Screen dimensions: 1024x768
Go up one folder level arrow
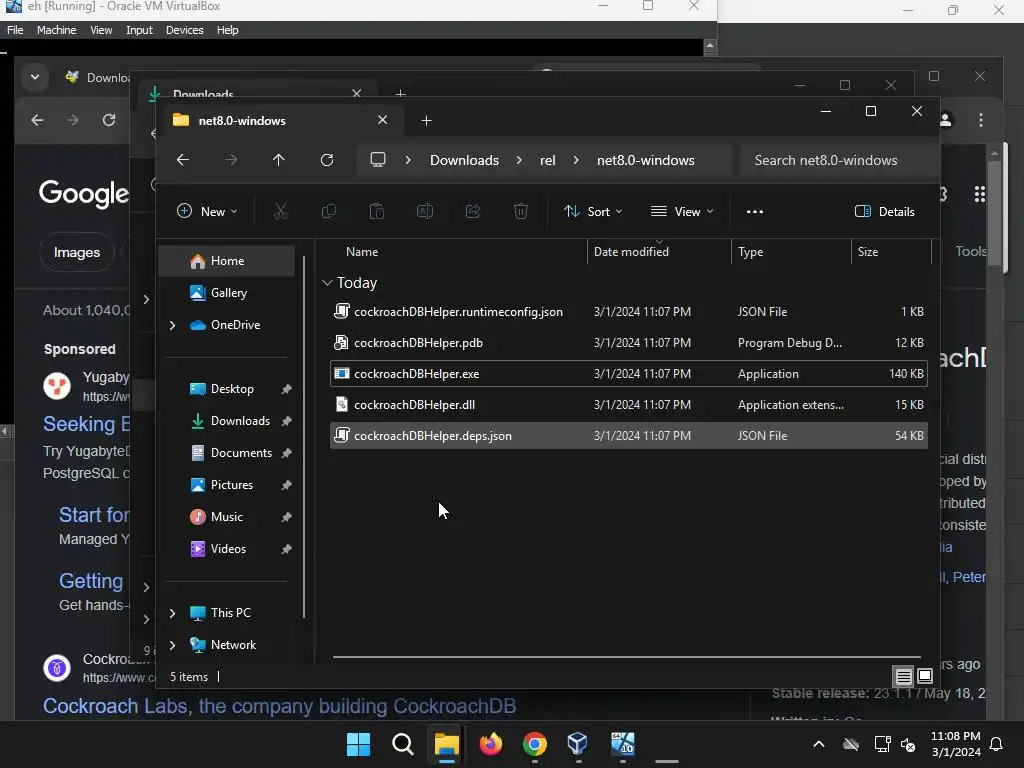[x=279, y=160]
